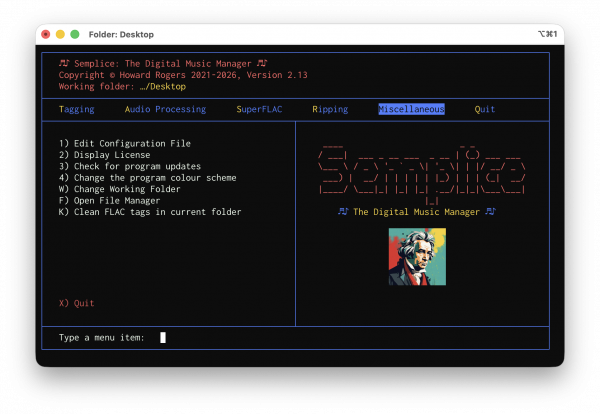Select the SuperFLAC menu tab
Screen dimensions: 600x414
click(x=261, y=109)
